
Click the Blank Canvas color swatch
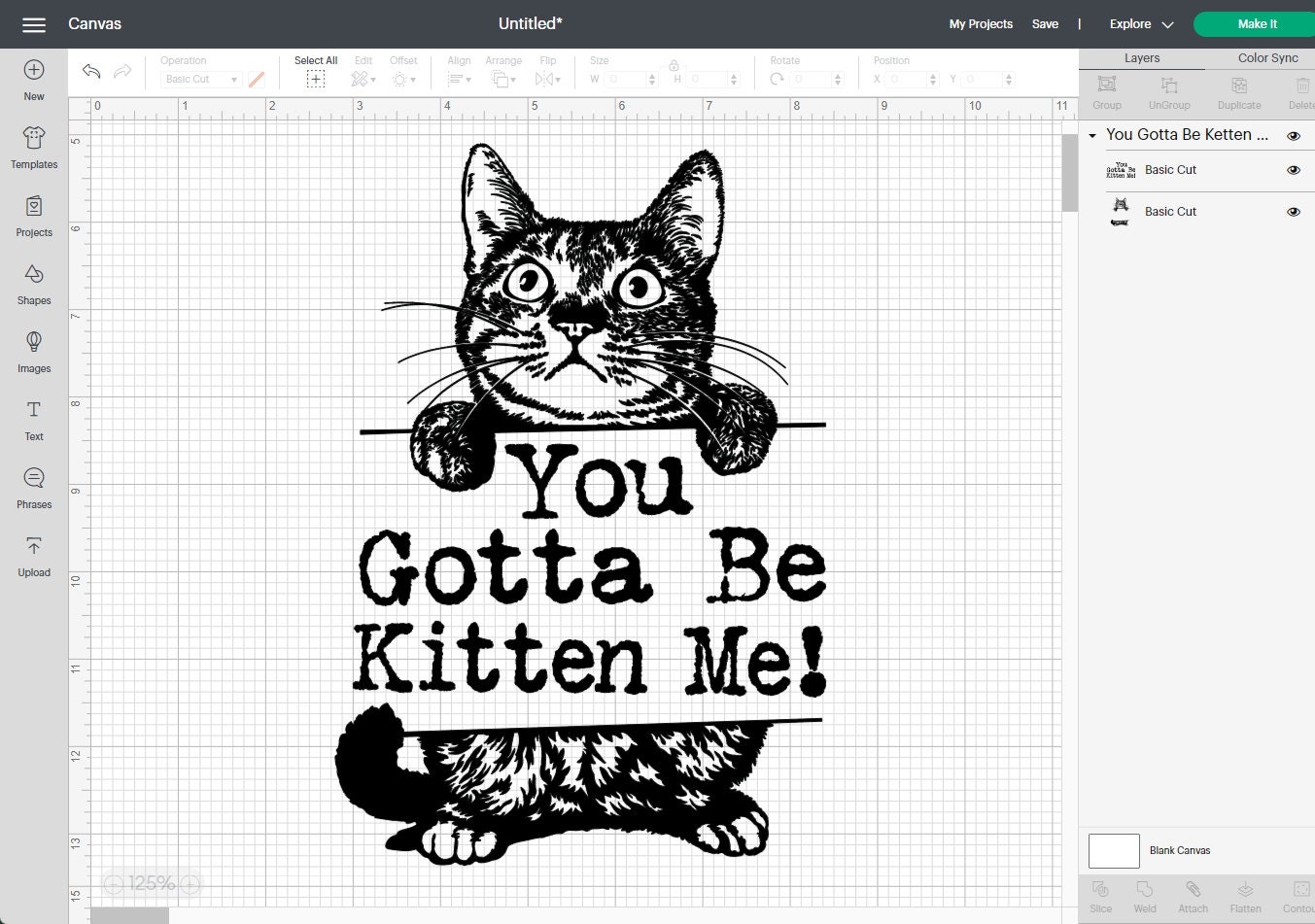point(1113,850)
